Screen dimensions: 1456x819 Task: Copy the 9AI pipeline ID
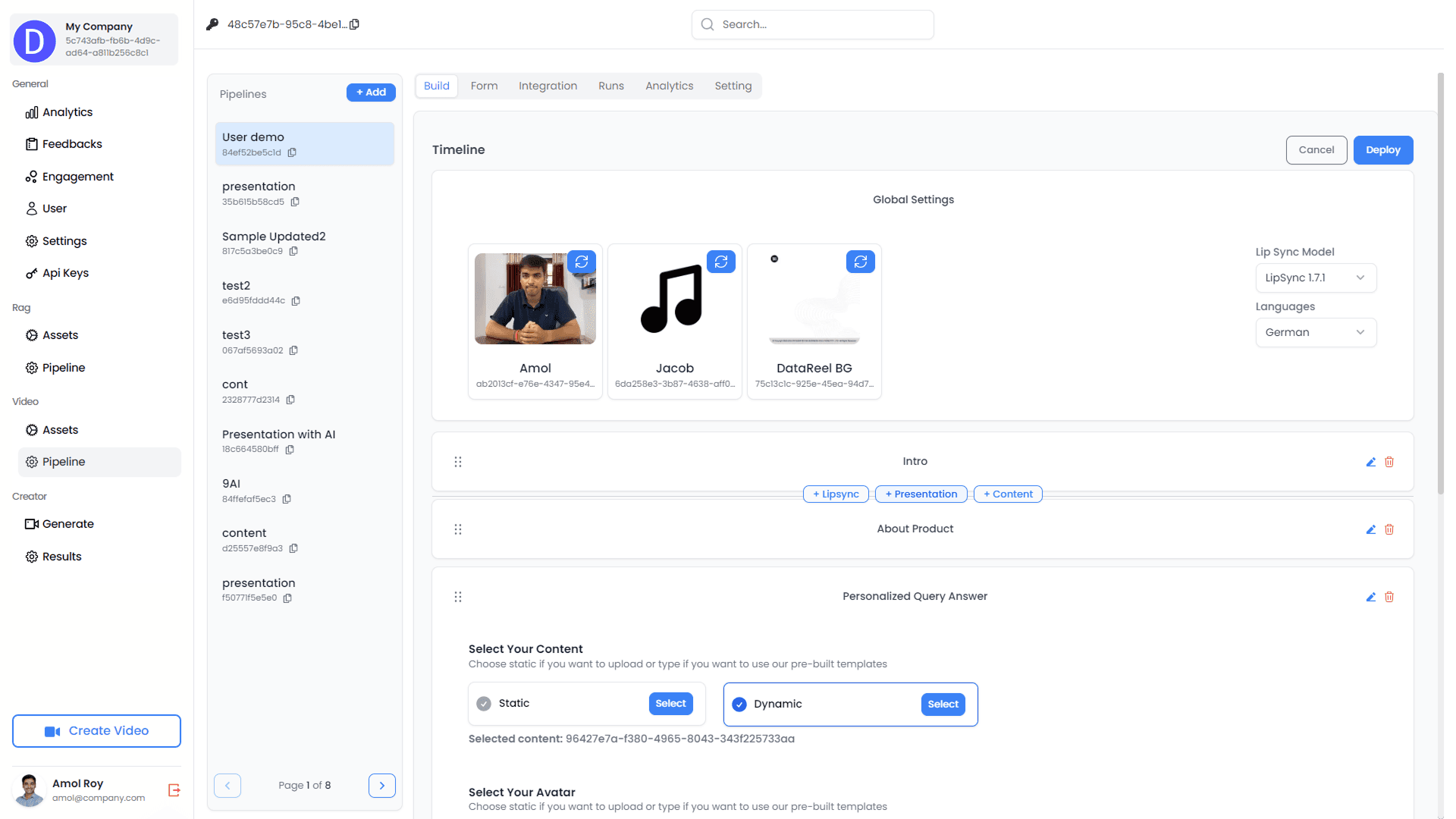click(x=287, y=499)
